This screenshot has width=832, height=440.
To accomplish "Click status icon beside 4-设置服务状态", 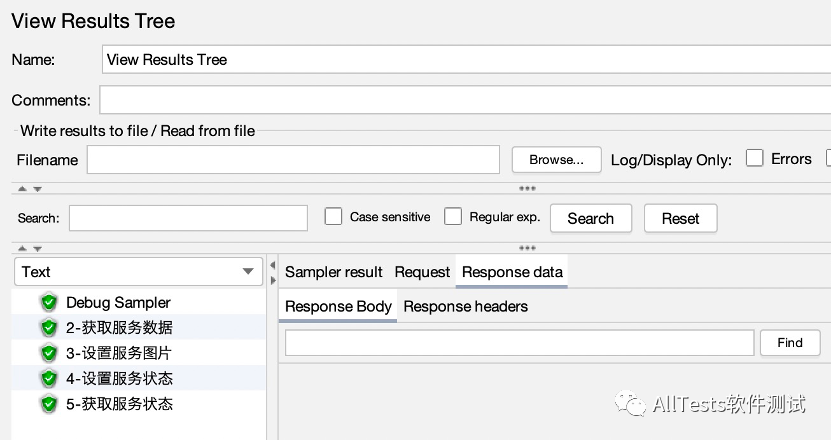I will 49,378.
